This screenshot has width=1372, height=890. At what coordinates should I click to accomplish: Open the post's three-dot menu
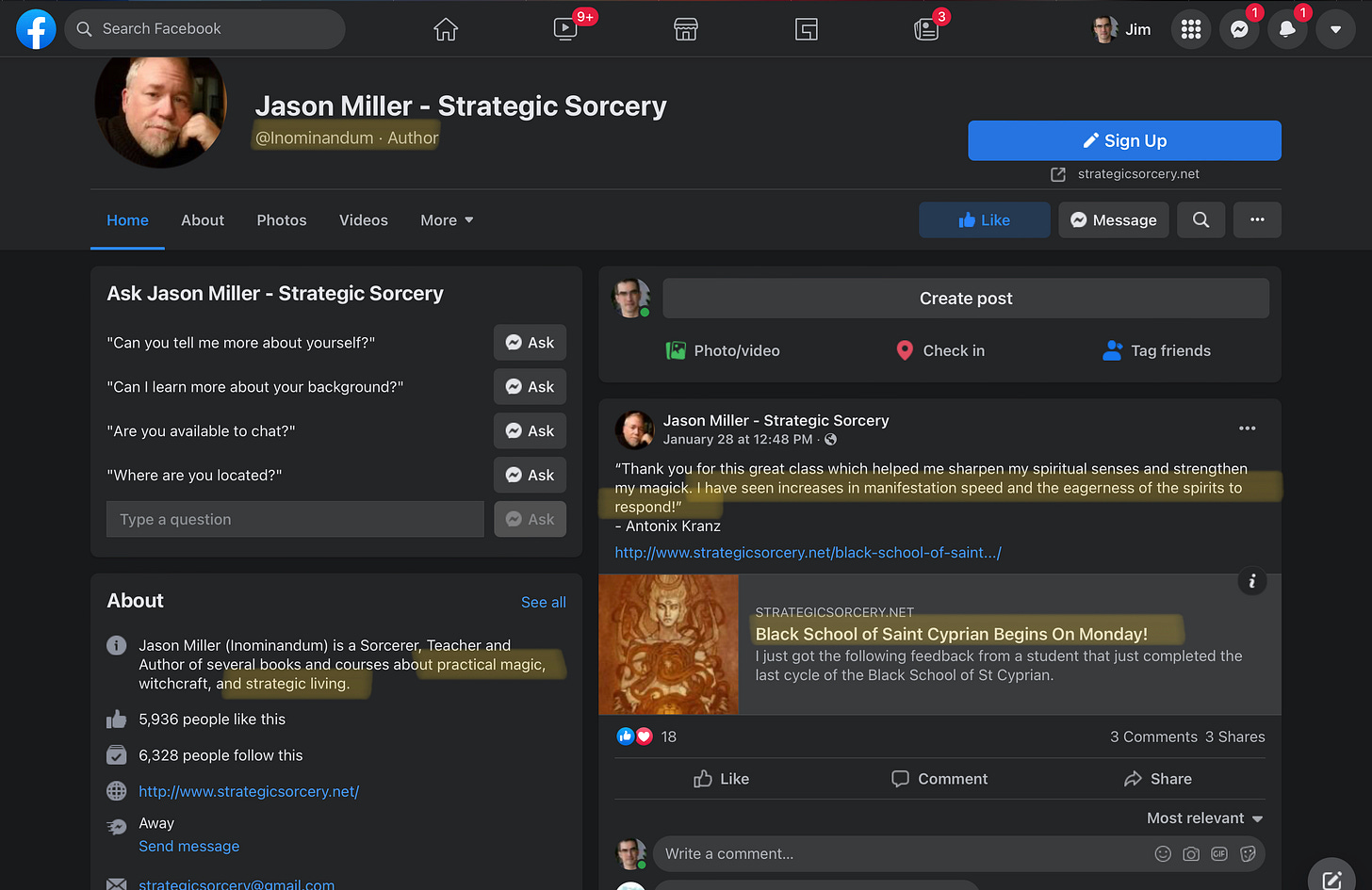(x=1248, y=429)
